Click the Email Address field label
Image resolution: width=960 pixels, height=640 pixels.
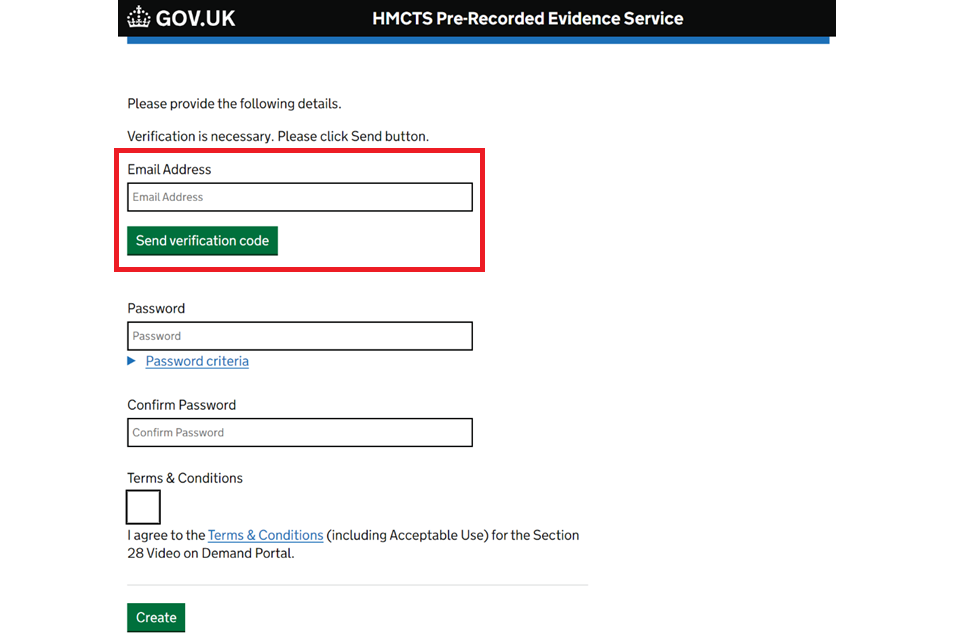coord(169,169)
